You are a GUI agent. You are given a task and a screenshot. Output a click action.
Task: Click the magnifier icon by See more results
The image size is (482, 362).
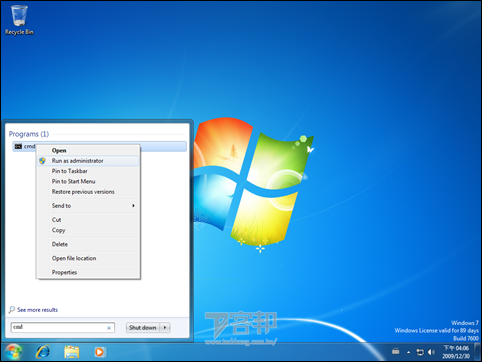[x=12, y=310]
